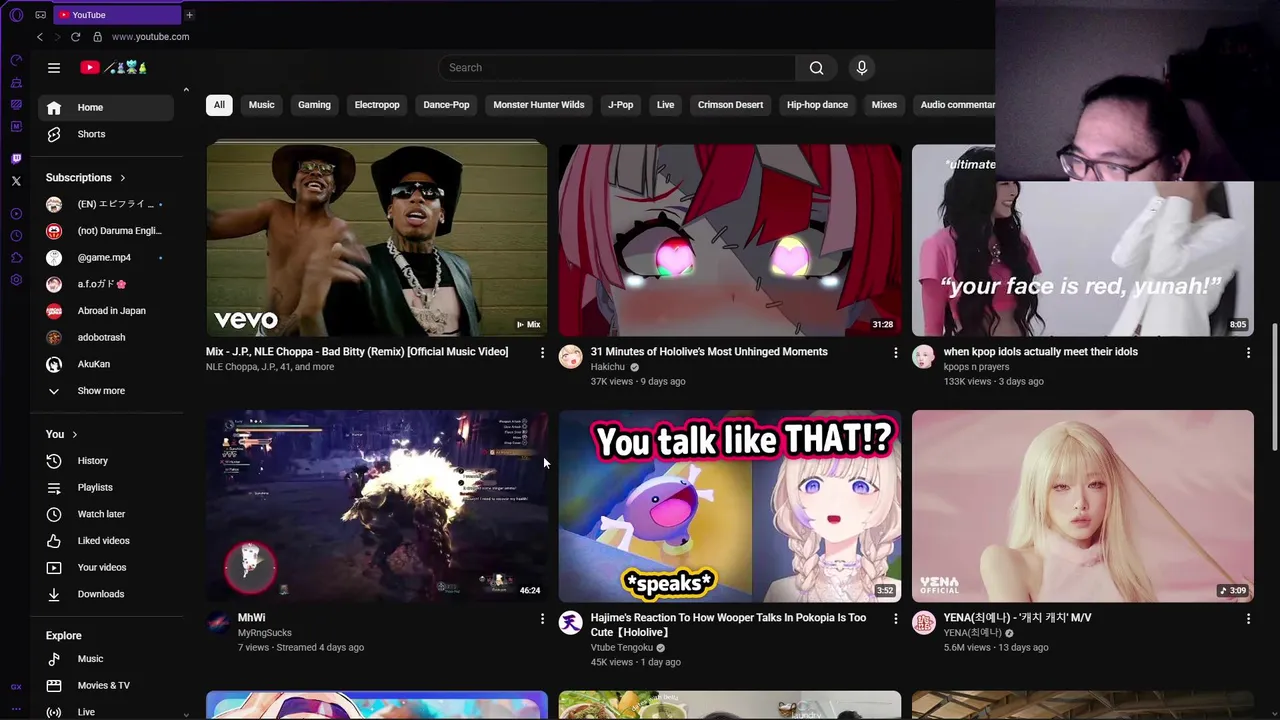This screenshot has width=1280, height=720.
Task: Click 'kpops n prayers' channel name
Action: pyautogui.click(x=976, y=367)
